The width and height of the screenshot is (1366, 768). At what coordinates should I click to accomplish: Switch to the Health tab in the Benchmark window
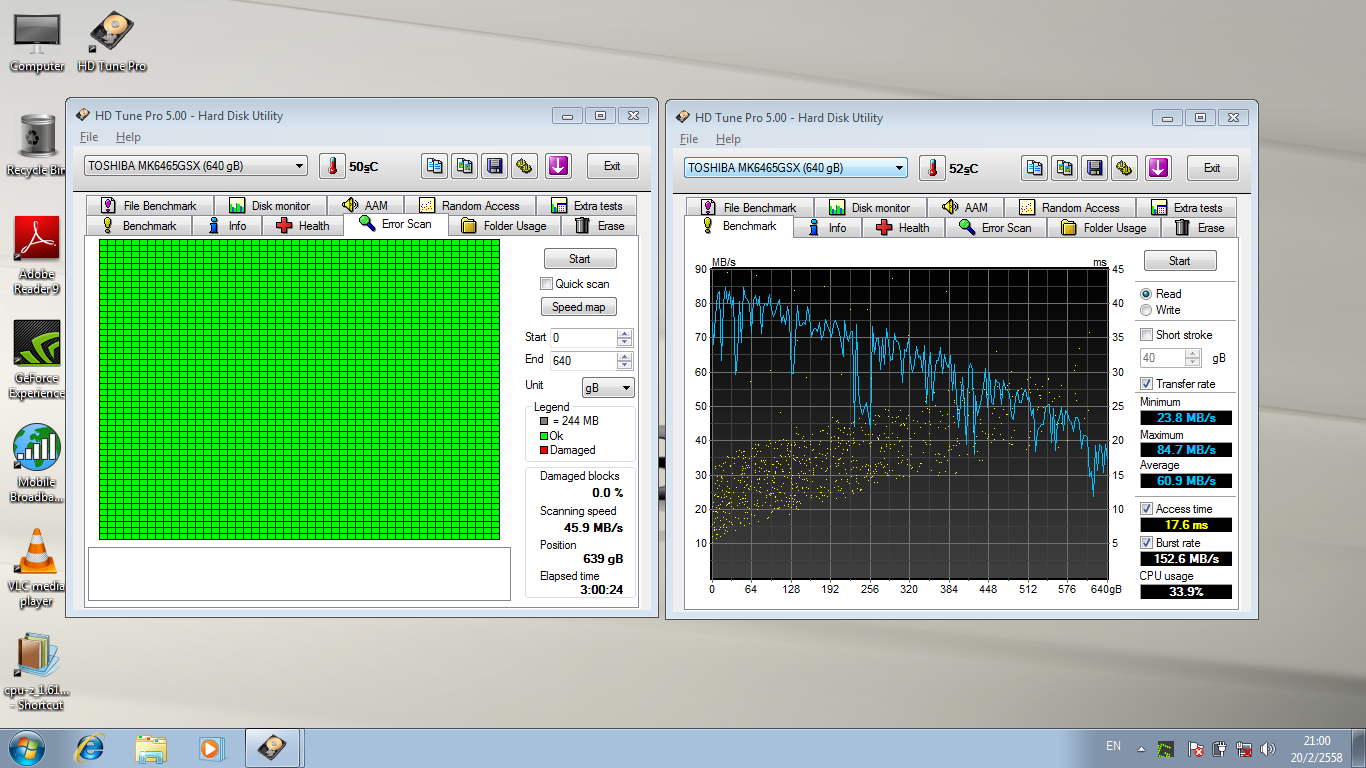[904, 228]
